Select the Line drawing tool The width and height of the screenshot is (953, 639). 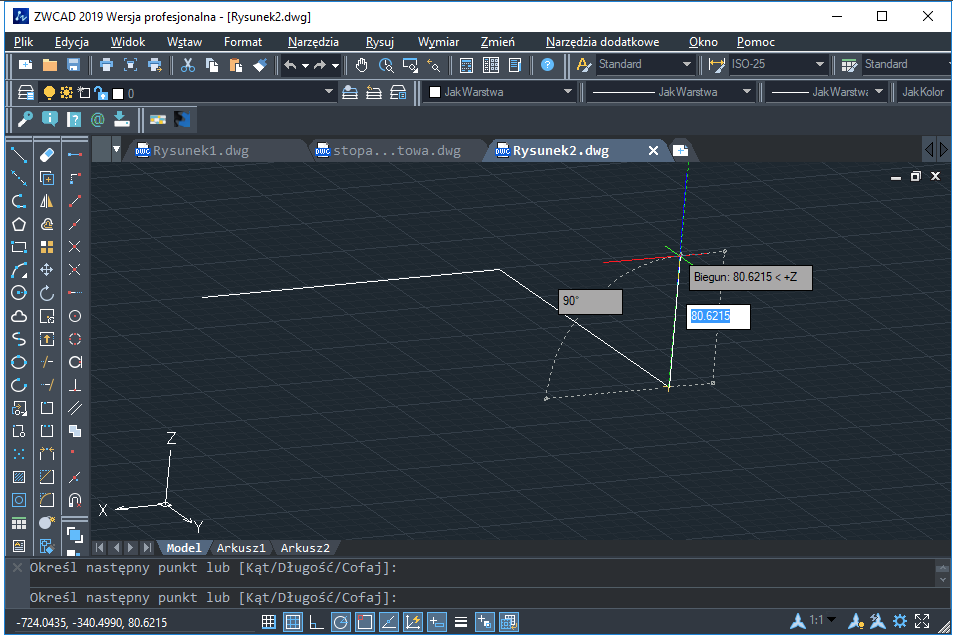[18, 155]
